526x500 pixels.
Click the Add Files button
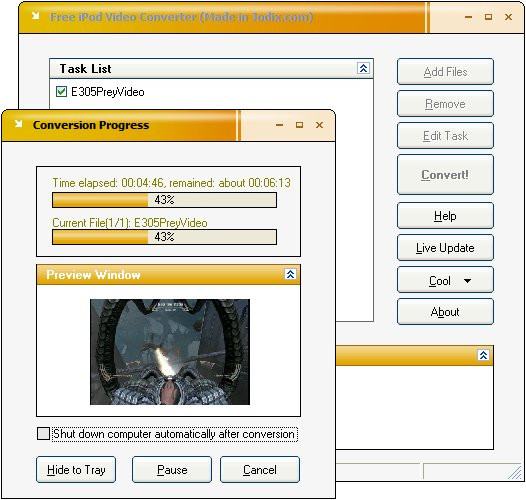[445, 72]
